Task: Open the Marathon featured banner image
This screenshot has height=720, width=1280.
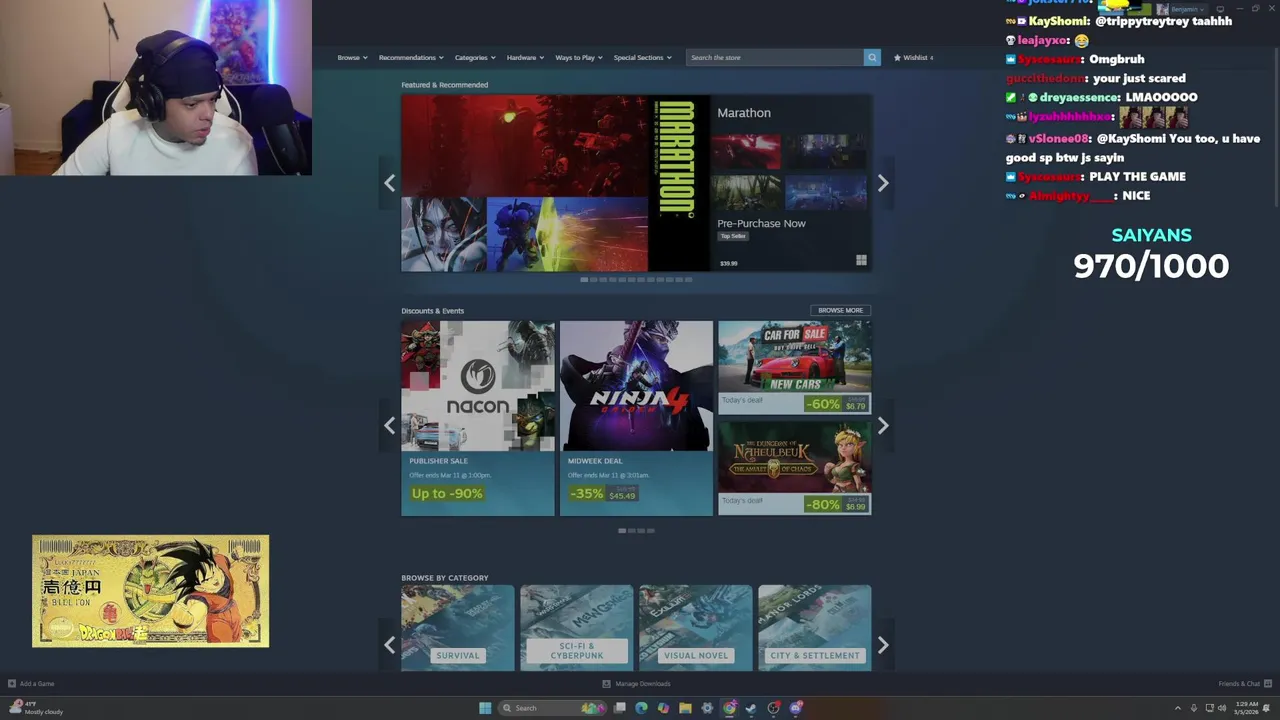Action: point(555,183)
